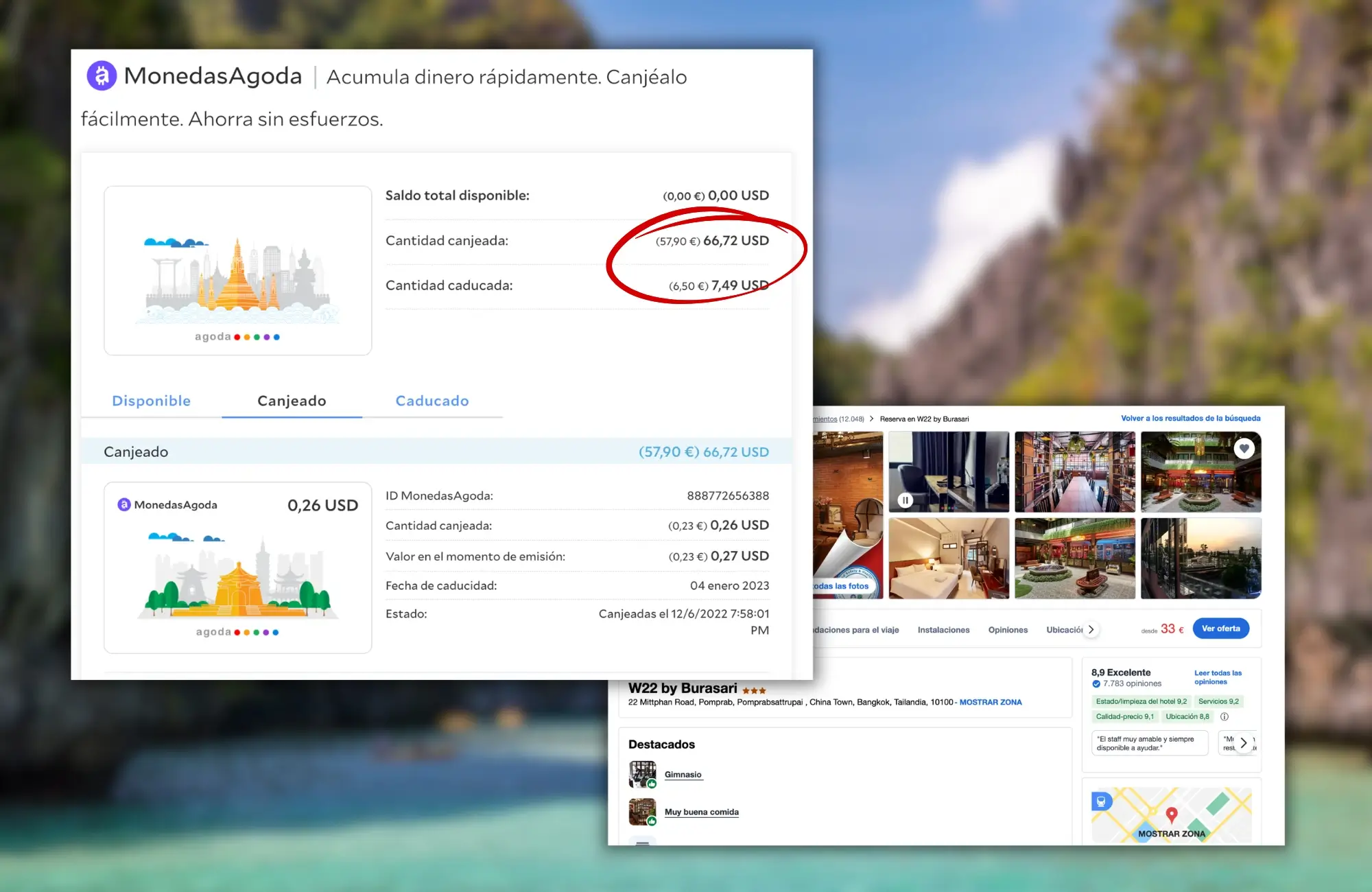The image size is (1372, 892).
Task: Switch to the Disponible tab
Action: click(x=152, y=401)
